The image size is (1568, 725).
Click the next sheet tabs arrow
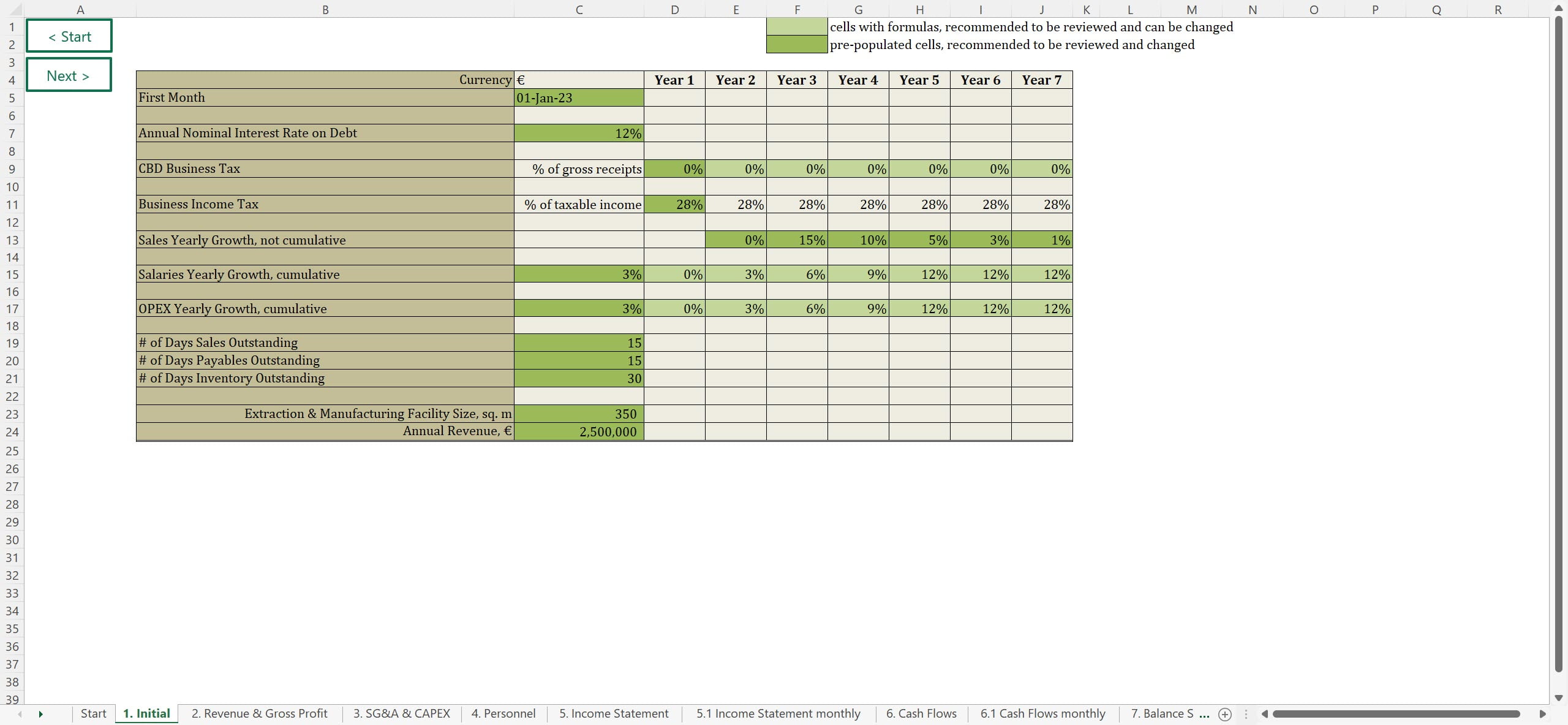[x=41, y=714]
